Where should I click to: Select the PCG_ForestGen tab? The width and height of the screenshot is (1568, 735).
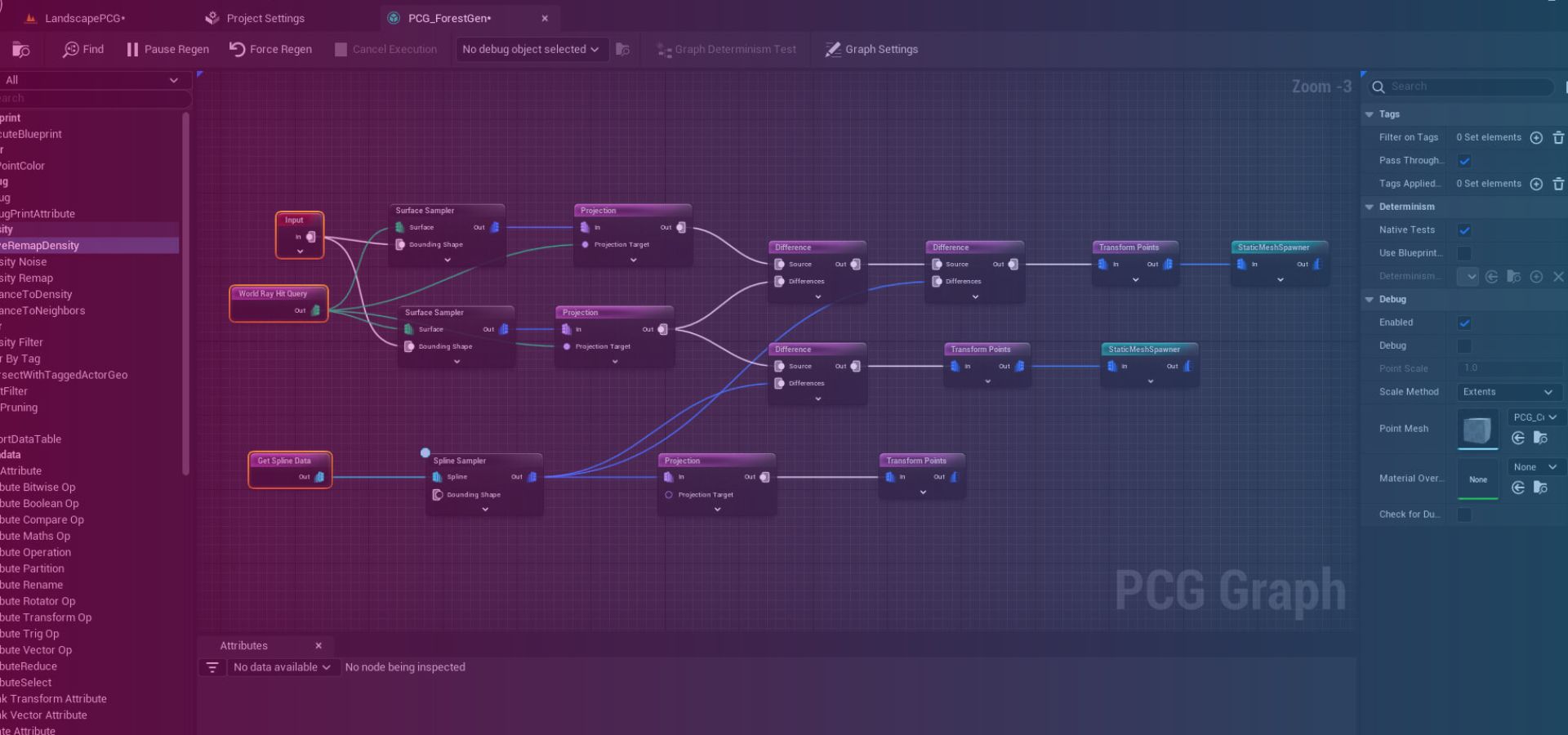[448, 18]
